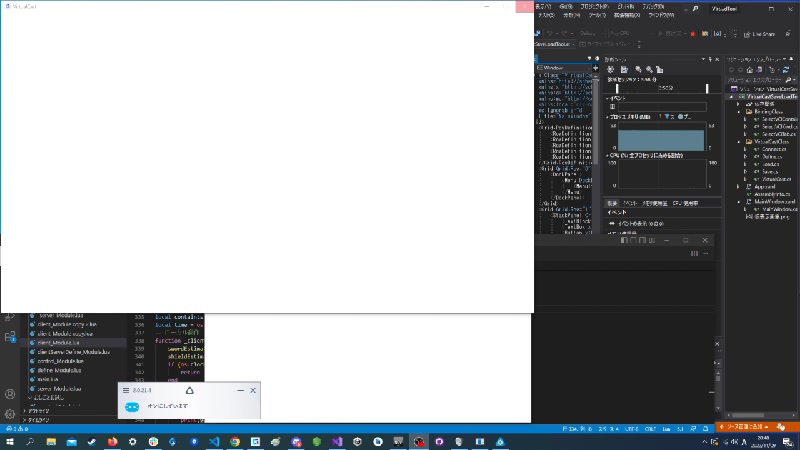Click the red stop debugging button

692,34
